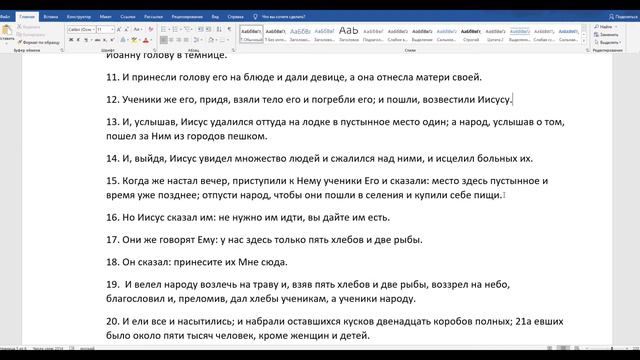Toggle Subscript formatting
This screenshot has width=640, height=360.
105,40
